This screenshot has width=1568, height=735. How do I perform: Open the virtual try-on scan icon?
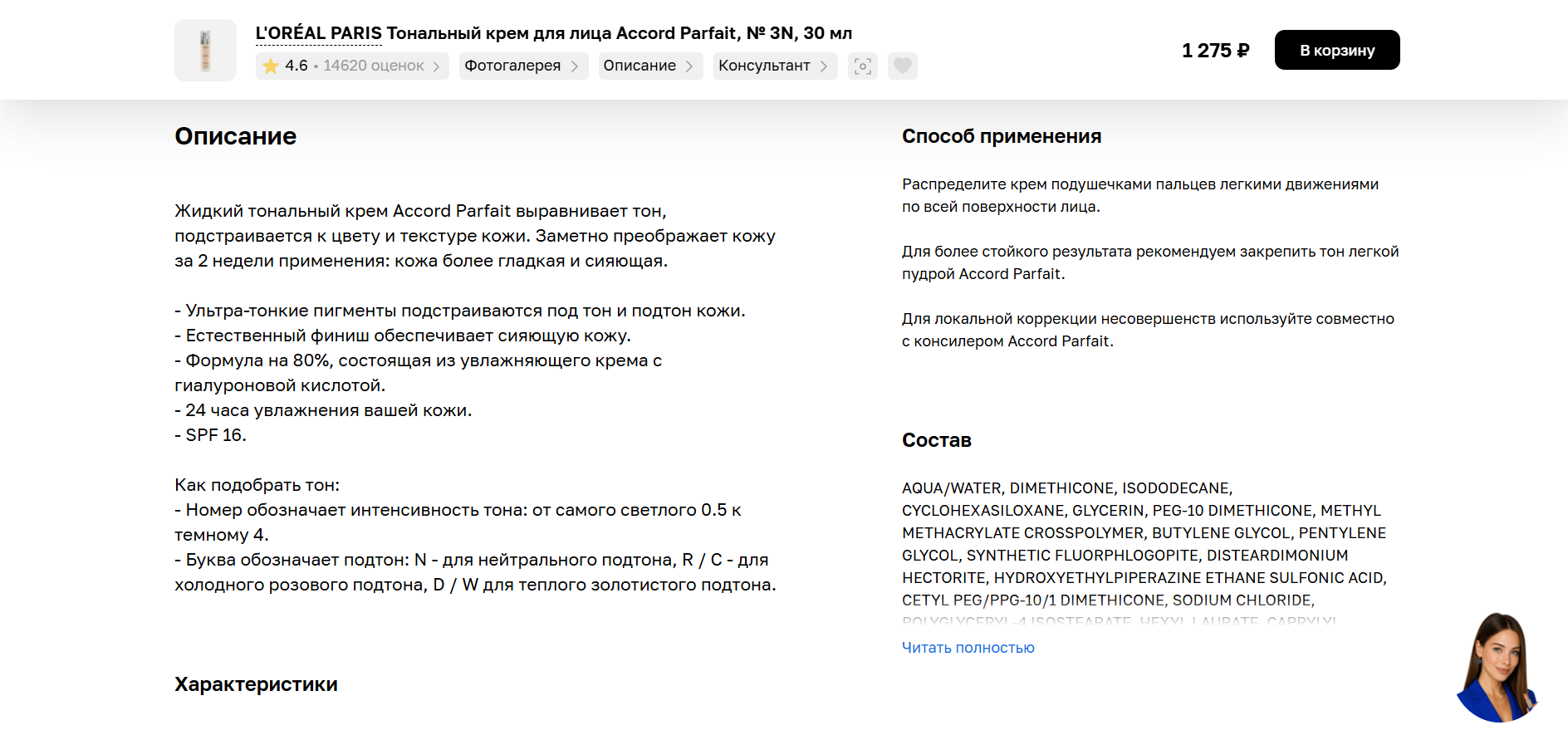(x=863, y=66)
